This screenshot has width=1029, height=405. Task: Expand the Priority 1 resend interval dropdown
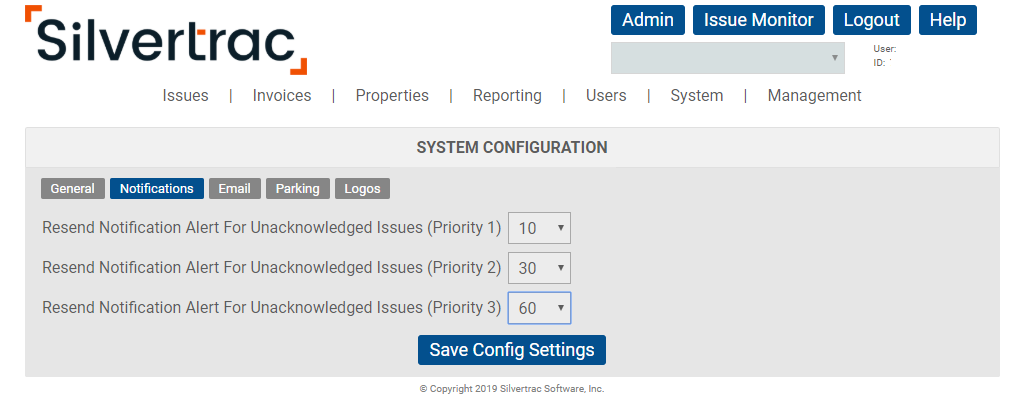click(x=539, y=228)
